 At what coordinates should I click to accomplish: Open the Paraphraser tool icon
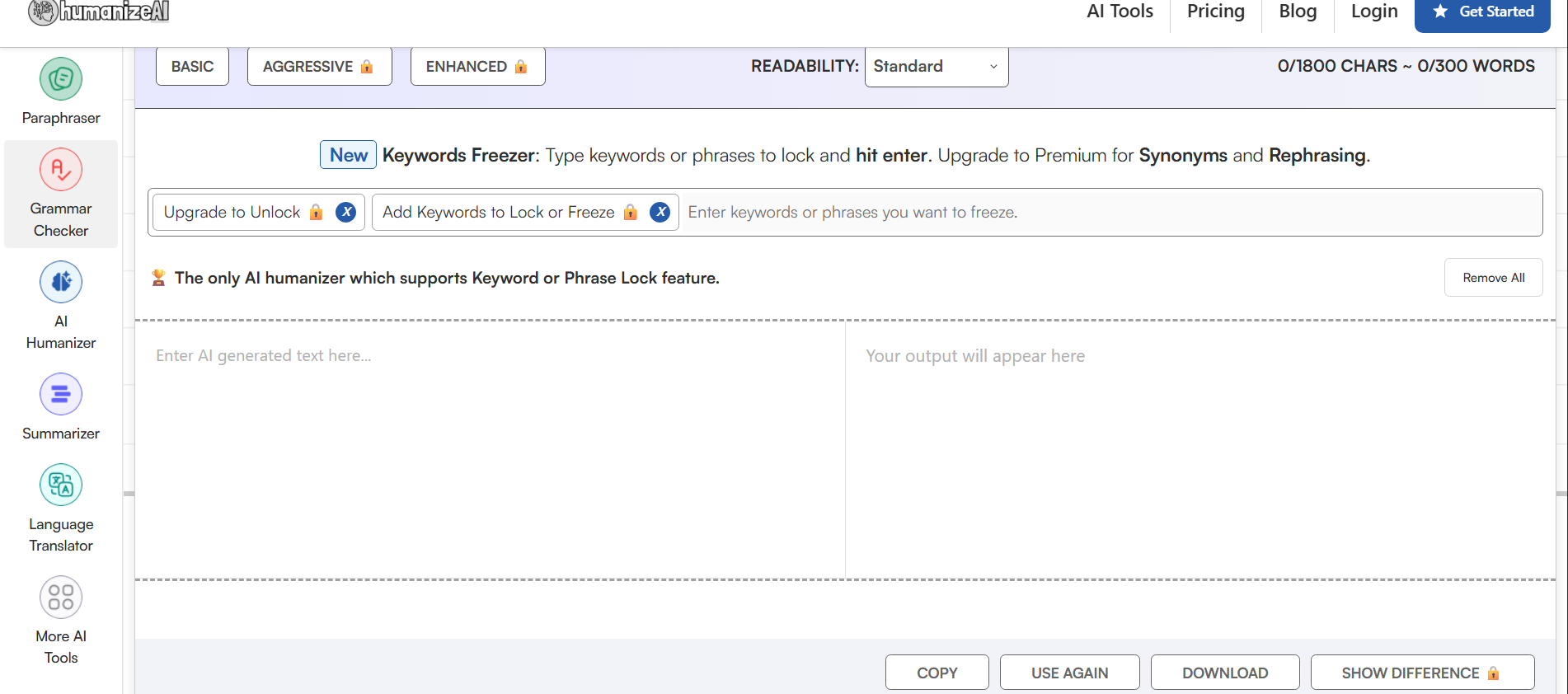(61, 79)
